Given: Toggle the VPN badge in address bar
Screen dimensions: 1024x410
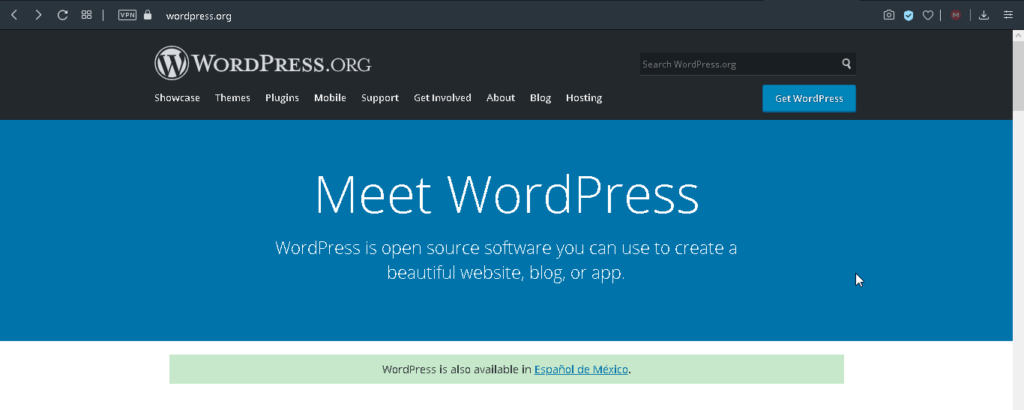Looking at the screenshot, I should 127,15.
